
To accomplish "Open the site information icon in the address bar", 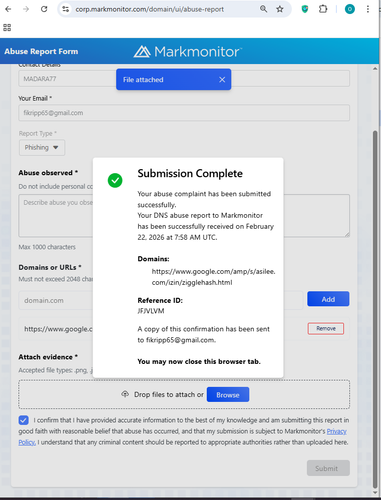I will click(66, 9).
